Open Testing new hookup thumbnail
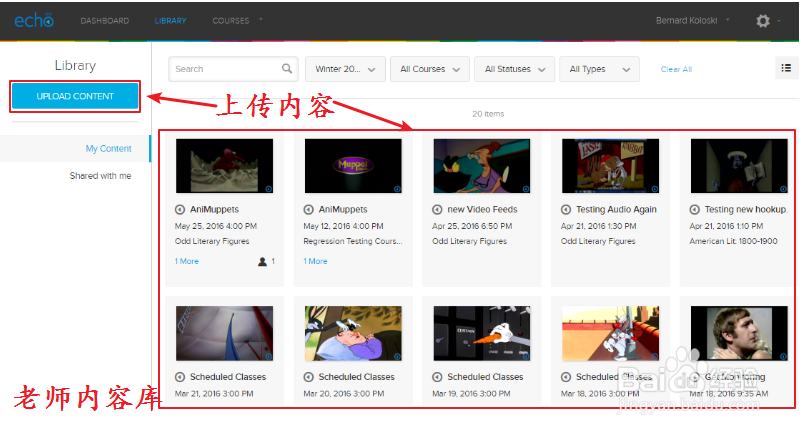Image resolution: width=804 pixels, height=433 pixels. point(739,166)
